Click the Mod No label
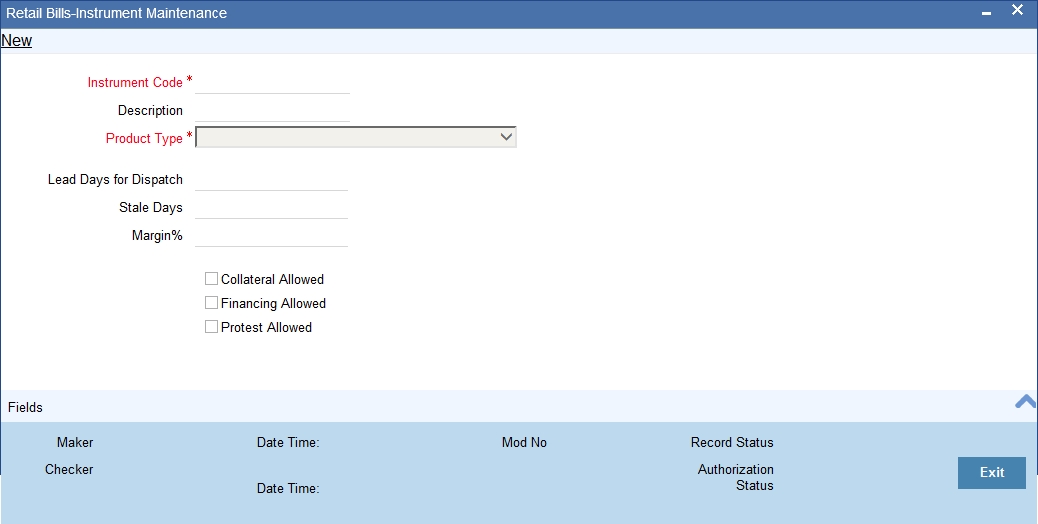The height and width of the screenshot is (524, 1038). [524, 442]
